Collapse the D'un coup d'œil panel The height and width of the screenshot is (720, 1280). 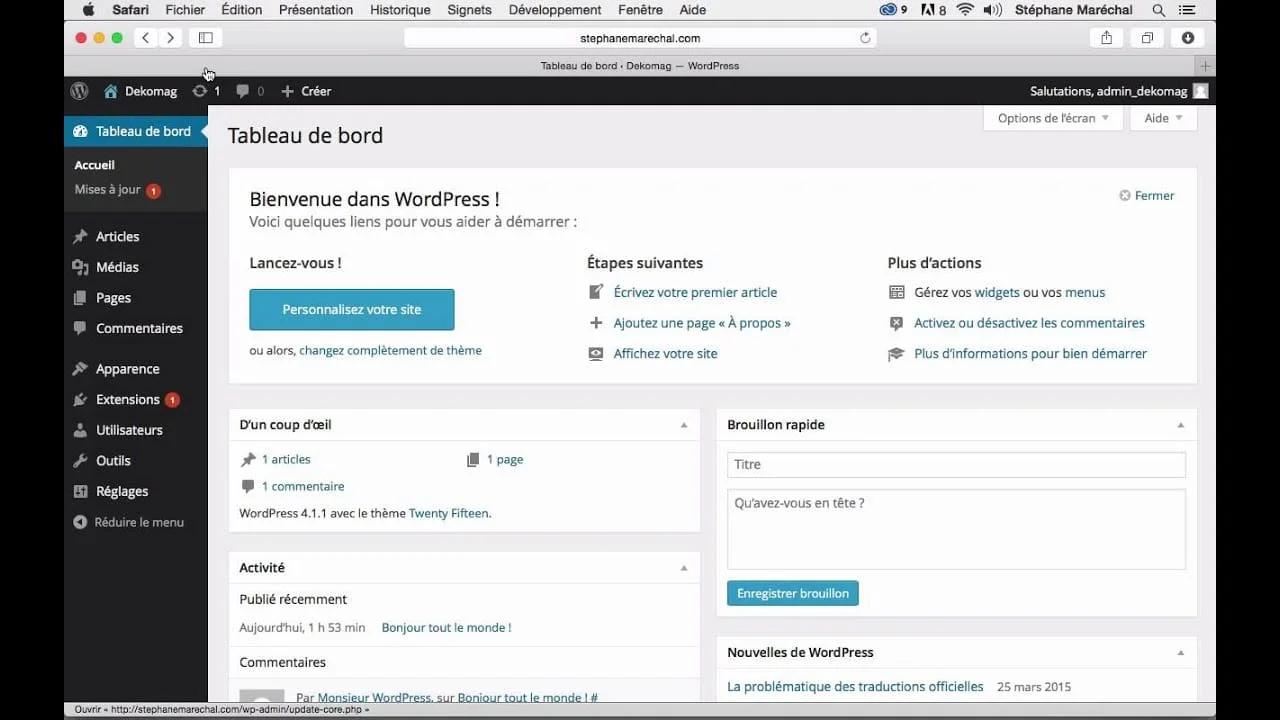[x=684, y=425]
